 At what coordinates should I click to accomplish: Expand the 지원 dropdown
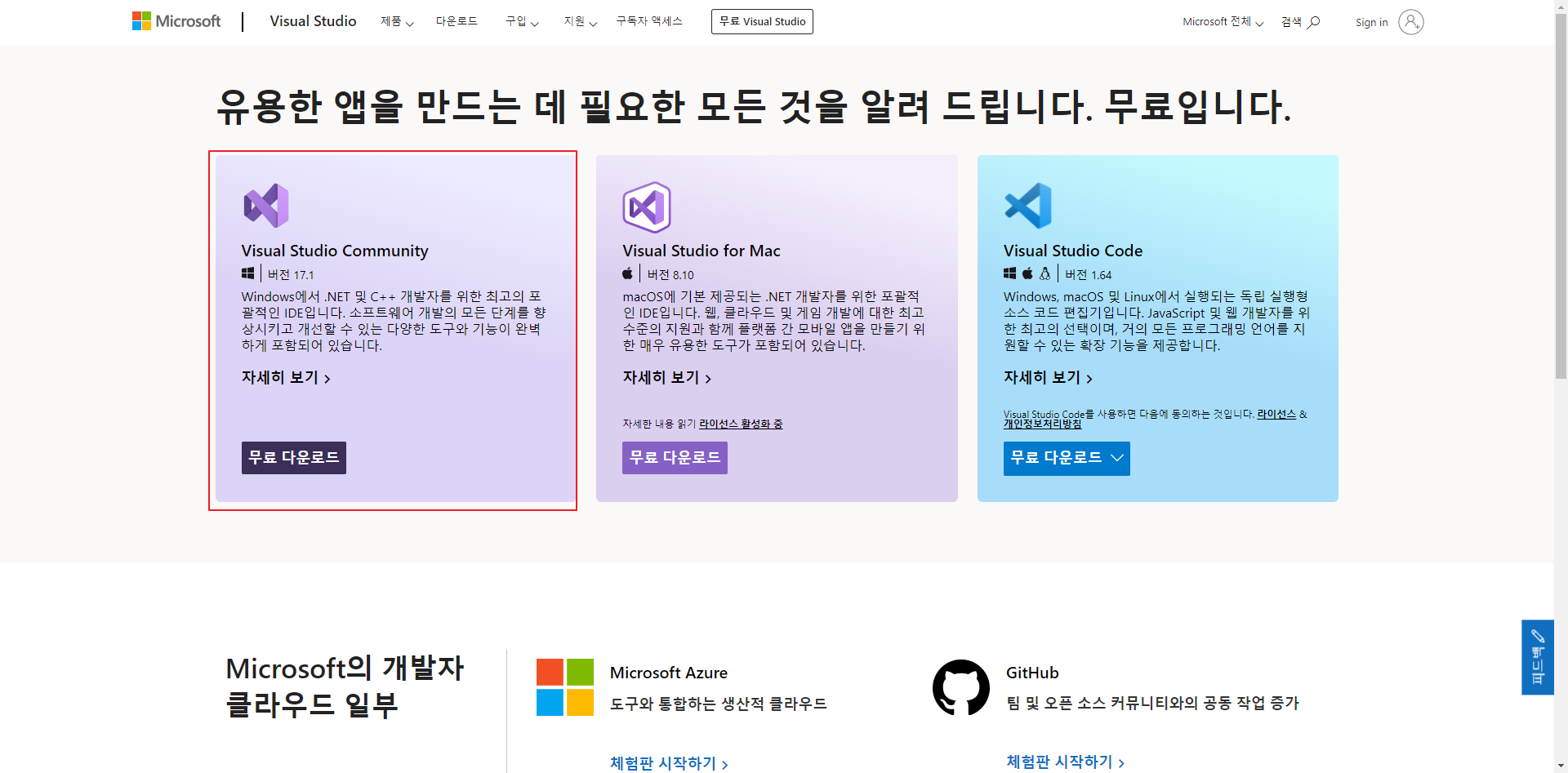[581, 21]
